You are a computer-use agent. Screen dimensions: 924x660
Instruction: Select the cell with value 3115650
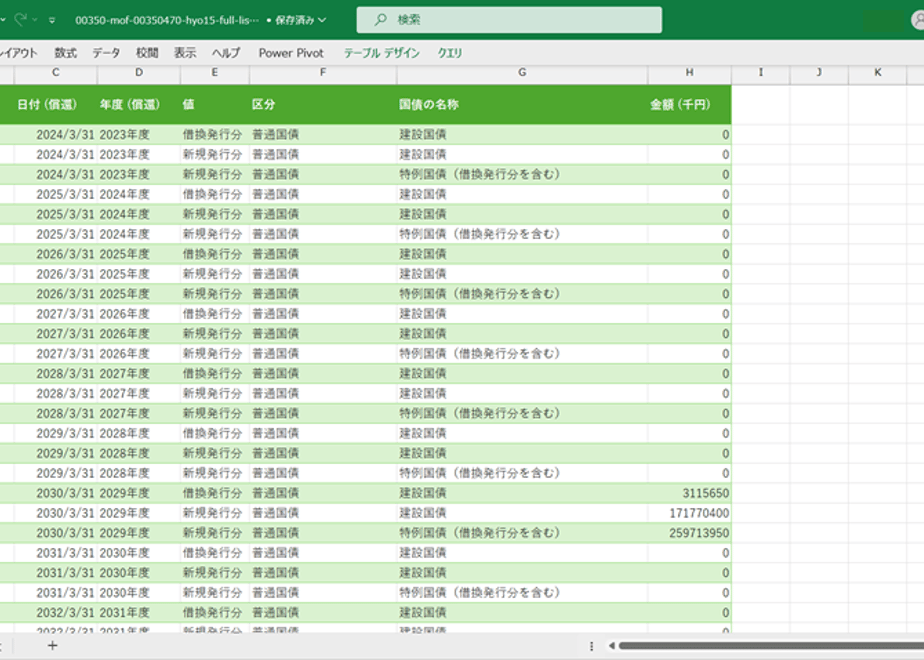coord(689,493)
